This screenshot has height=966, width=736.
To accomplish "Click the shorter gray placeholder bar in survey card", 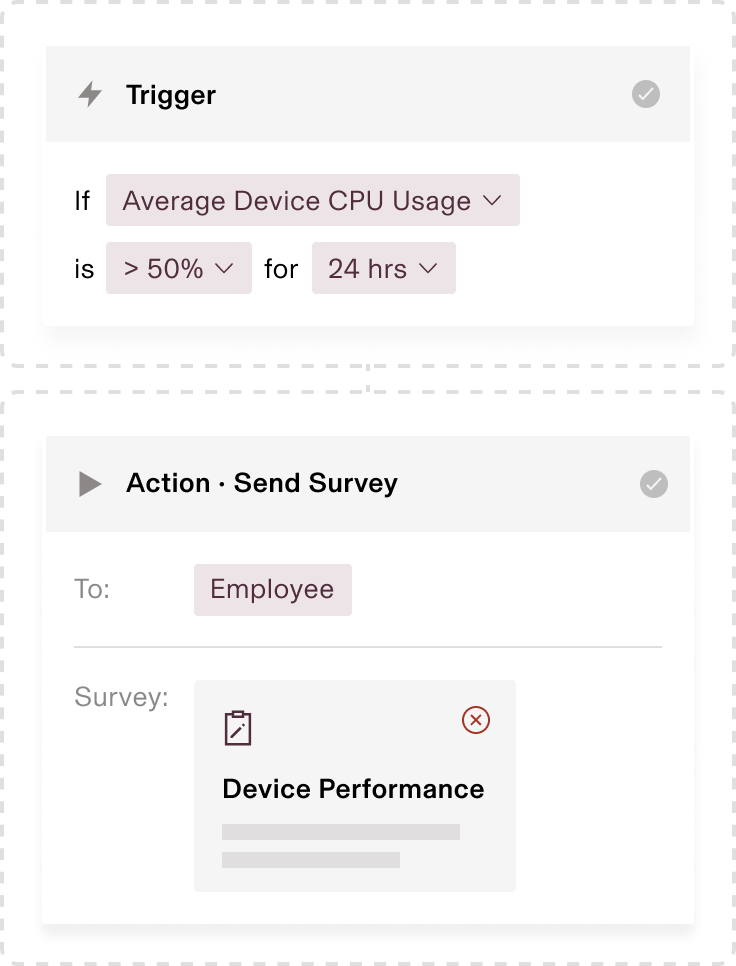I will click(x=311, y=860).
